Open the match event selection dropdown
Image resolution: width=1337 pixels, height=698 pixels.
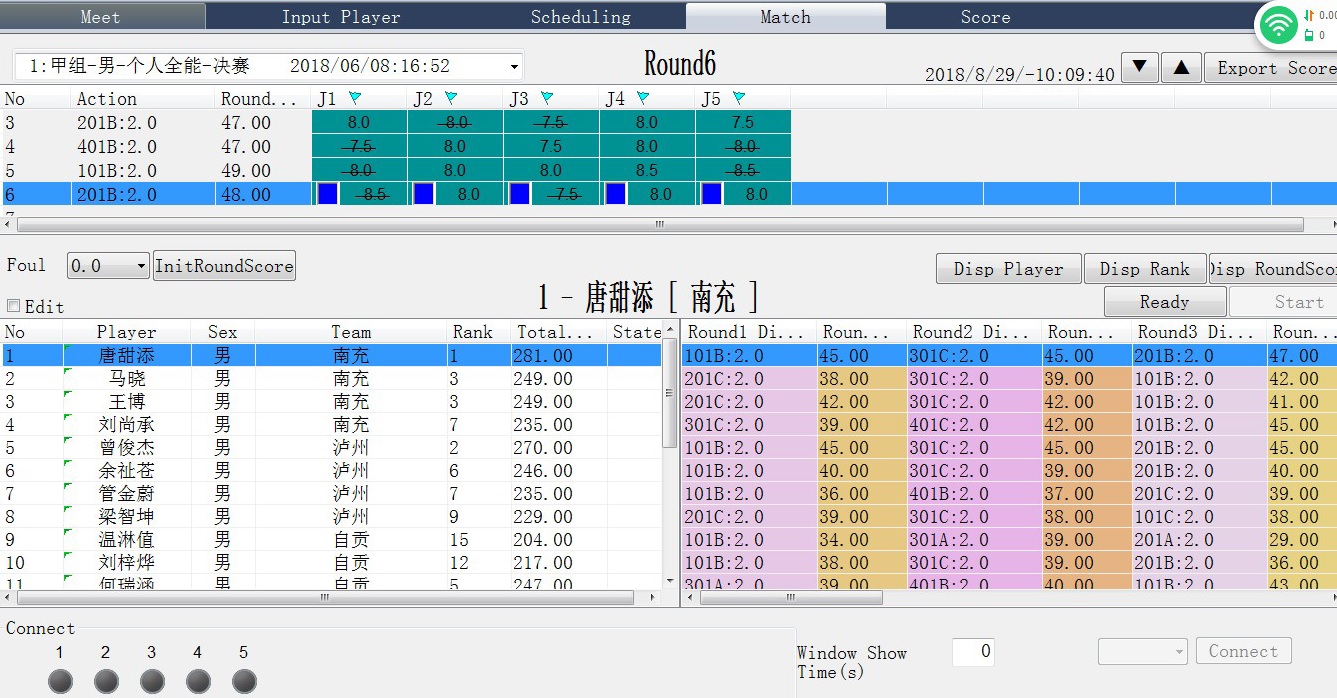(515, 67)
